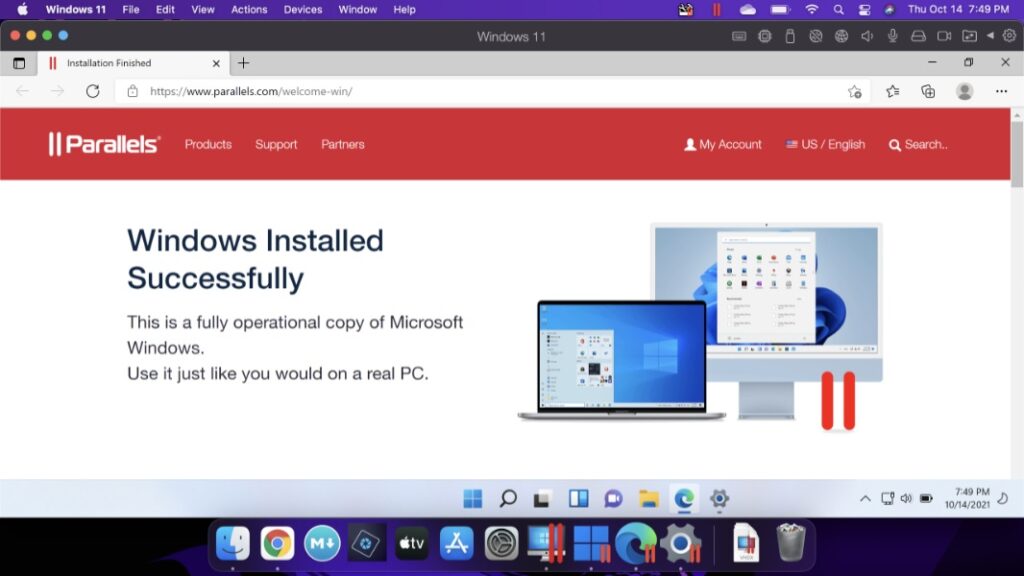Expand hidden icons chevron in Windows taskbar
Image resolution: width=1024 pixels, height=576 pixels.
coord(864,498)
